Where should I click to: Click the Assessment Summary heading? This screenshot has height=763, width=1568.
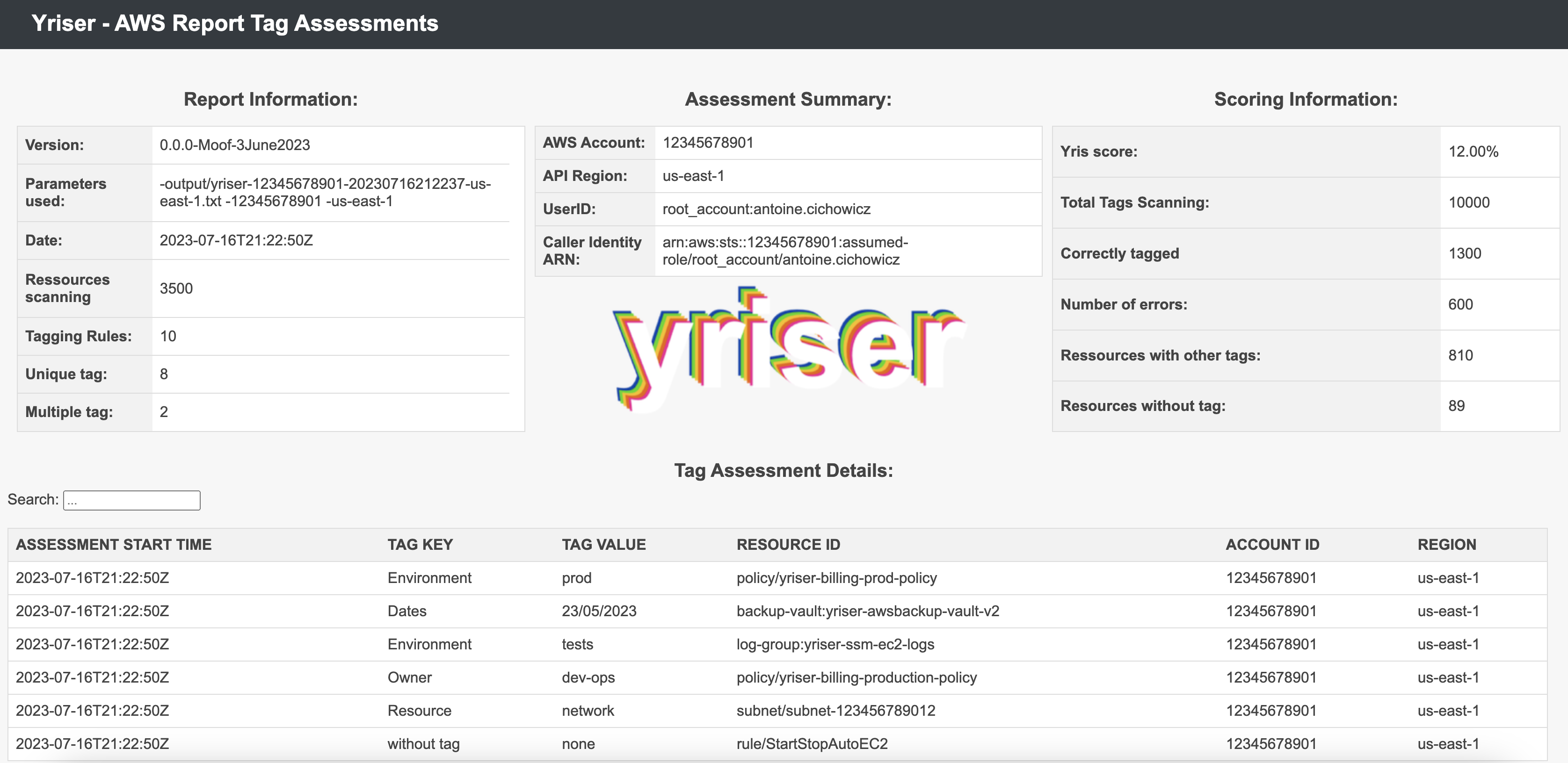coord(788,99)
